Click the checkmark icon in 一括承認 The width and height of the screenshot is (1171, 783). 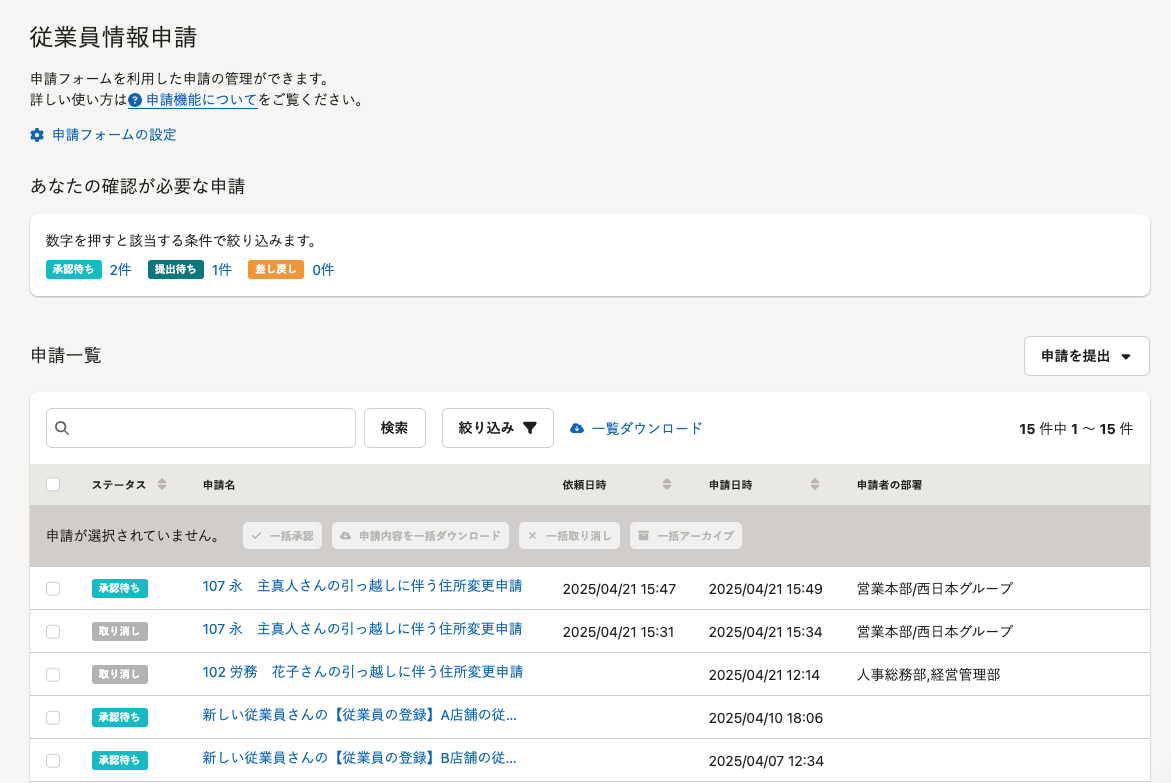(257, 536)
